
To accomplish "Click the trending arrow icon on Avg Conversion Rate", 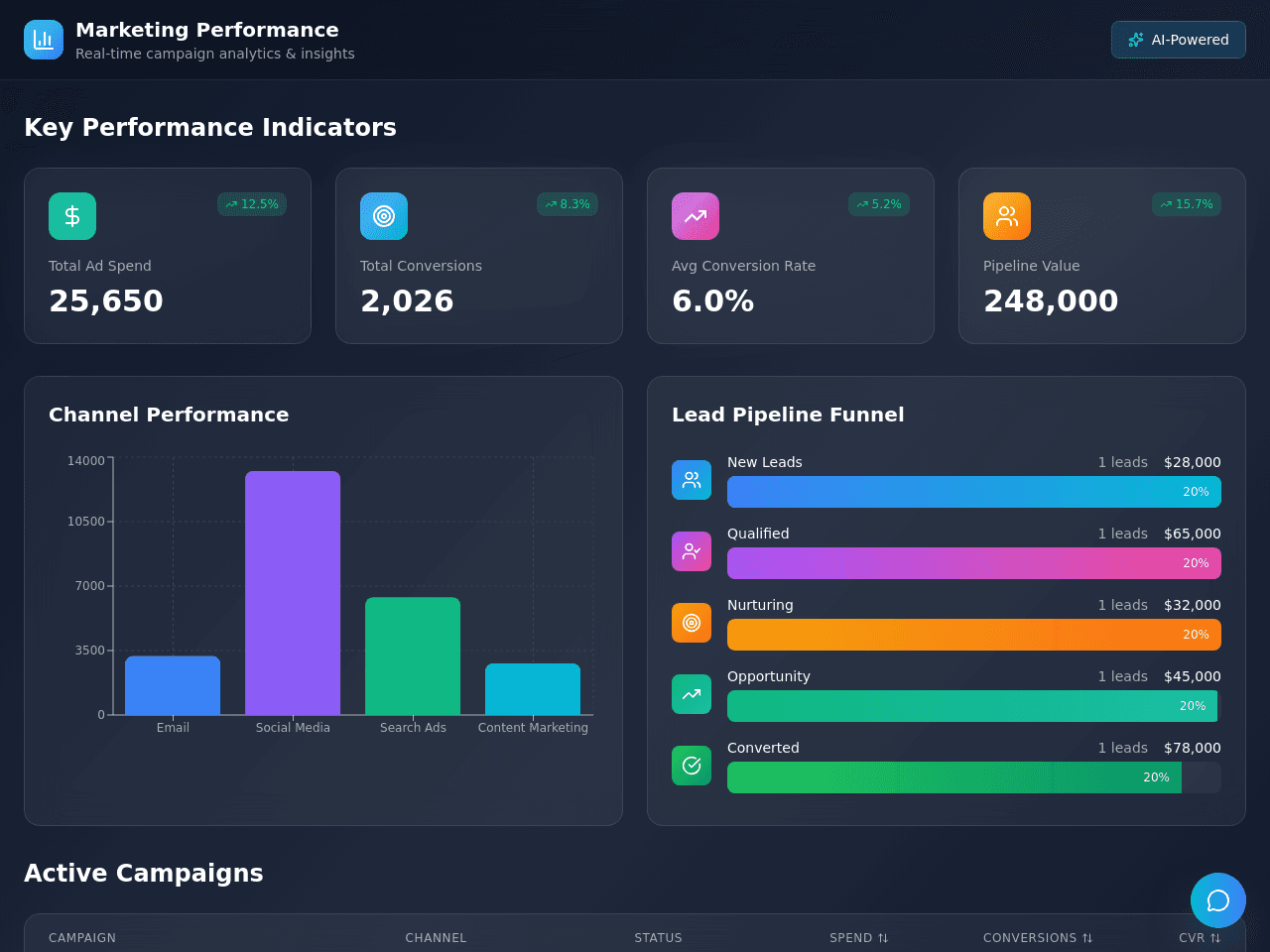I will tap(696, 216).
